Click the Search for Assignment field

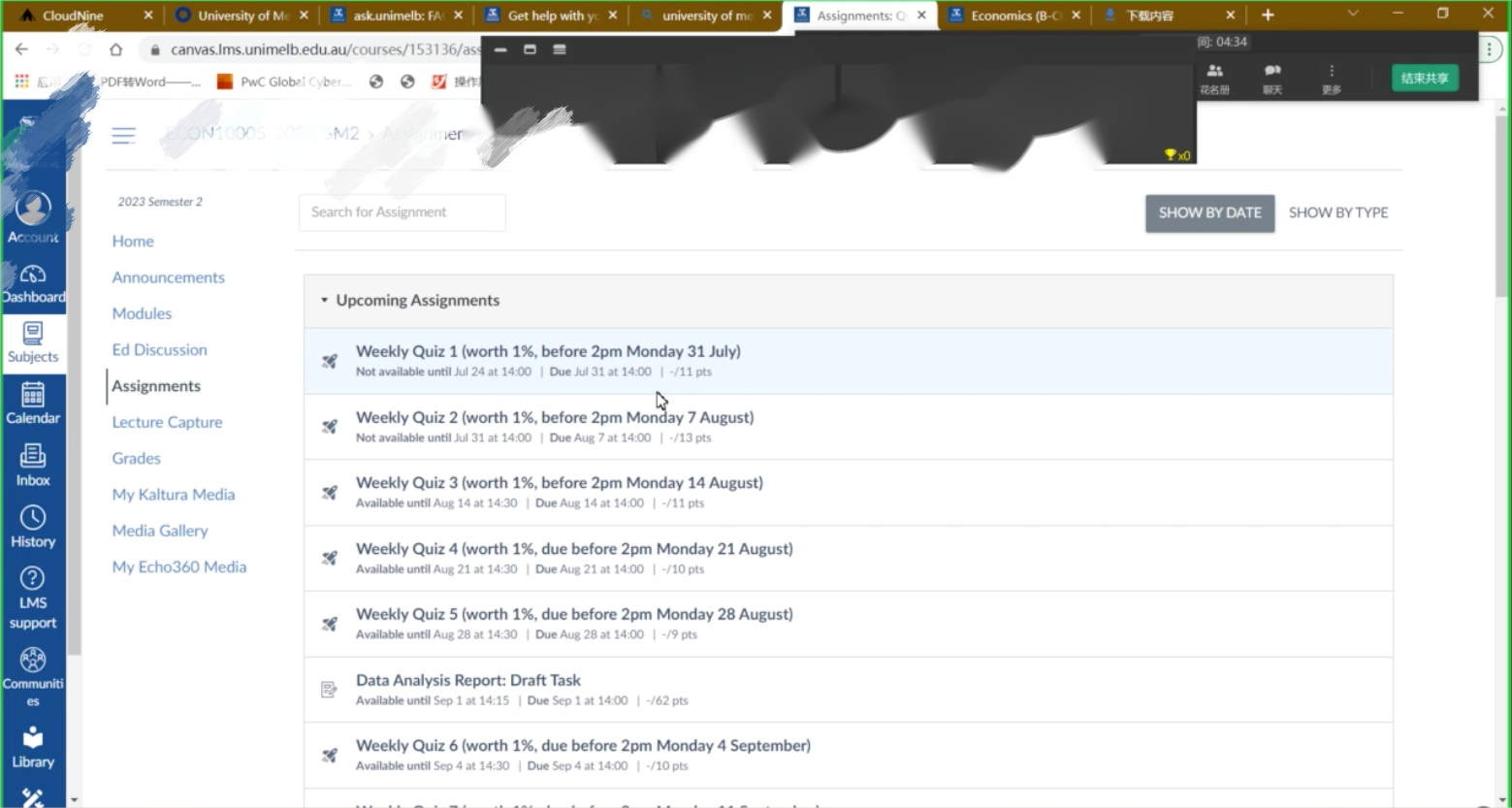(x=402, y=212)
